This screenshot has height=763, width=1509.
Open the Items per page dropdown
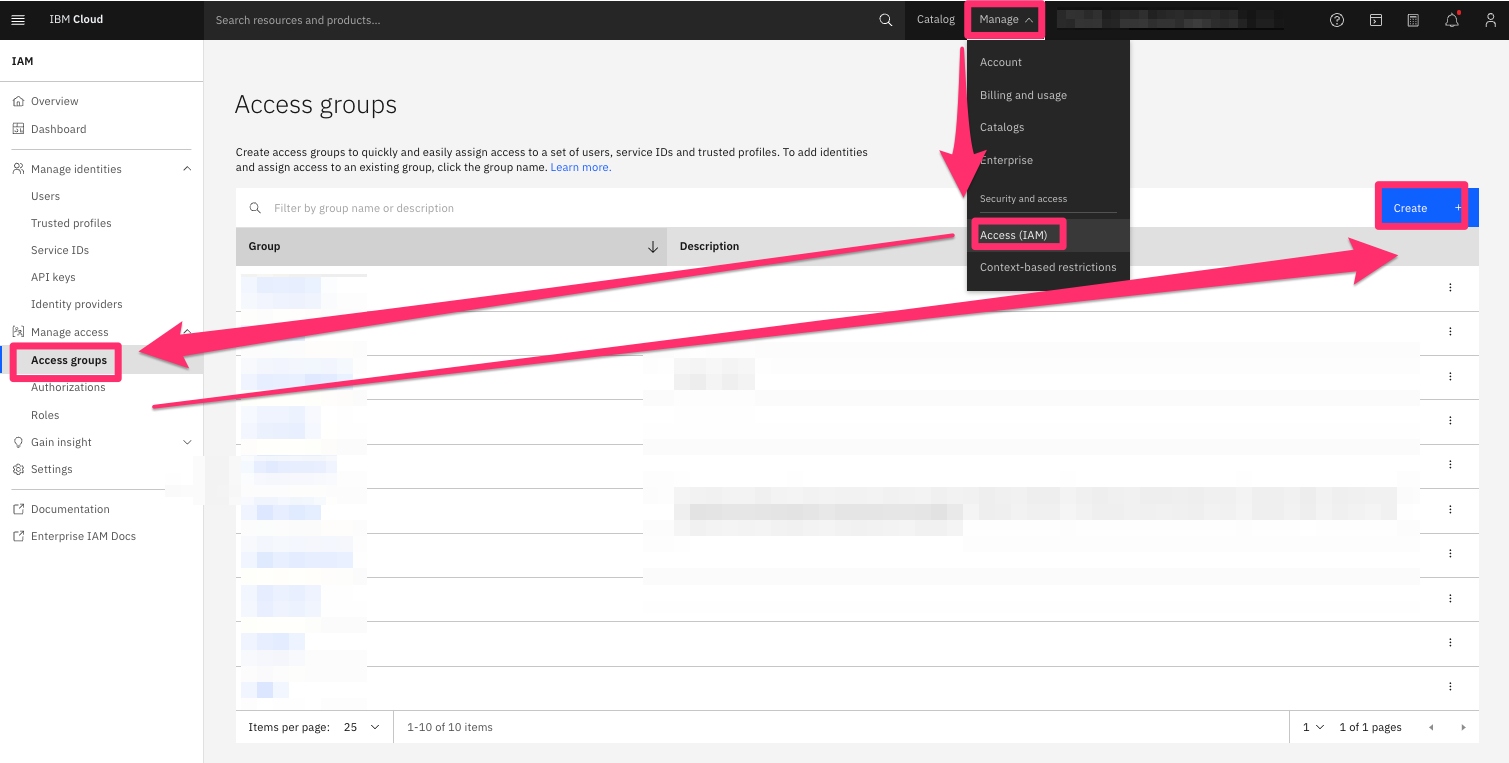click(362, 727)
